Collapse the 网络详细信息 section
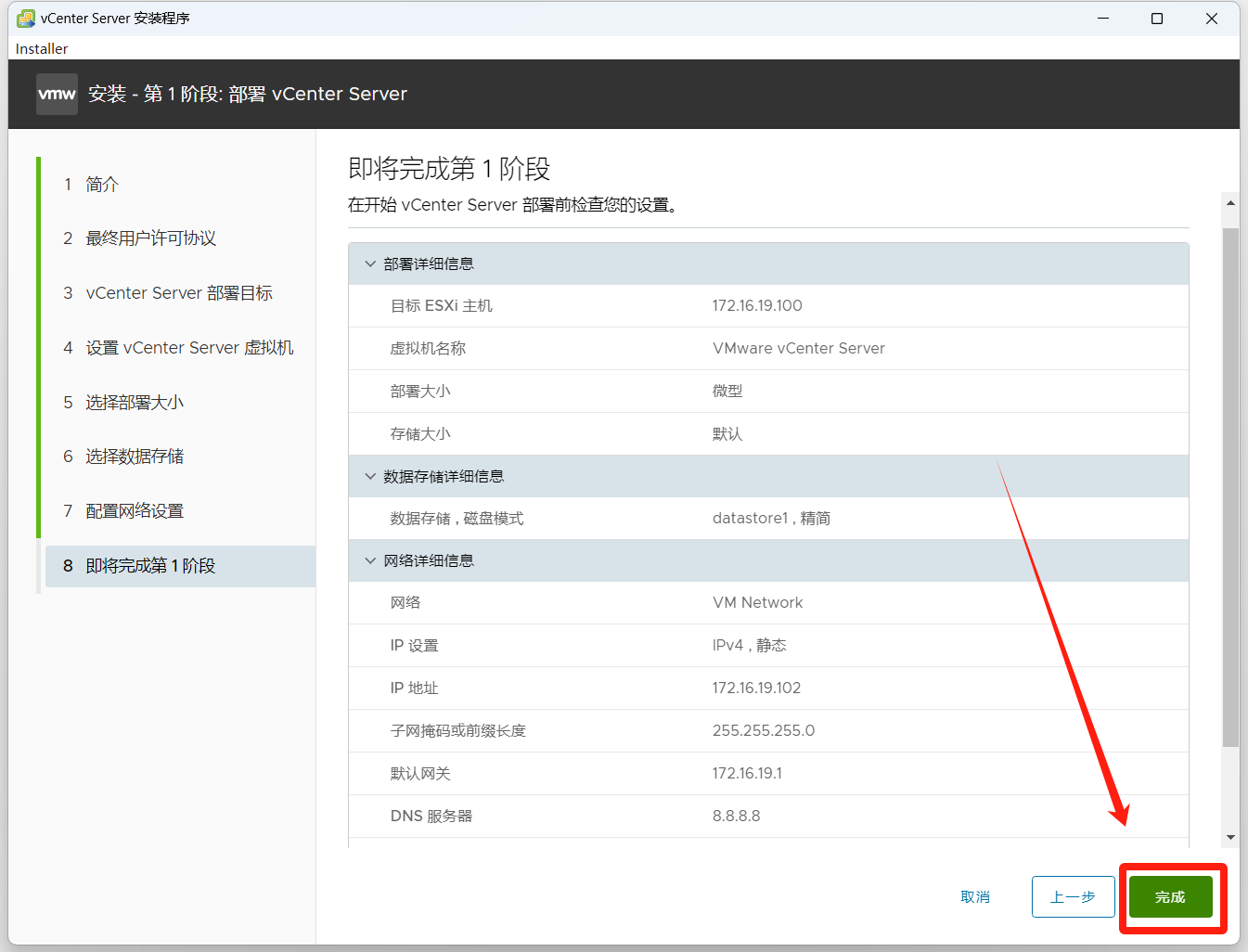The height and width of the screenshot is (952, 1248). [x=370, y=561]
